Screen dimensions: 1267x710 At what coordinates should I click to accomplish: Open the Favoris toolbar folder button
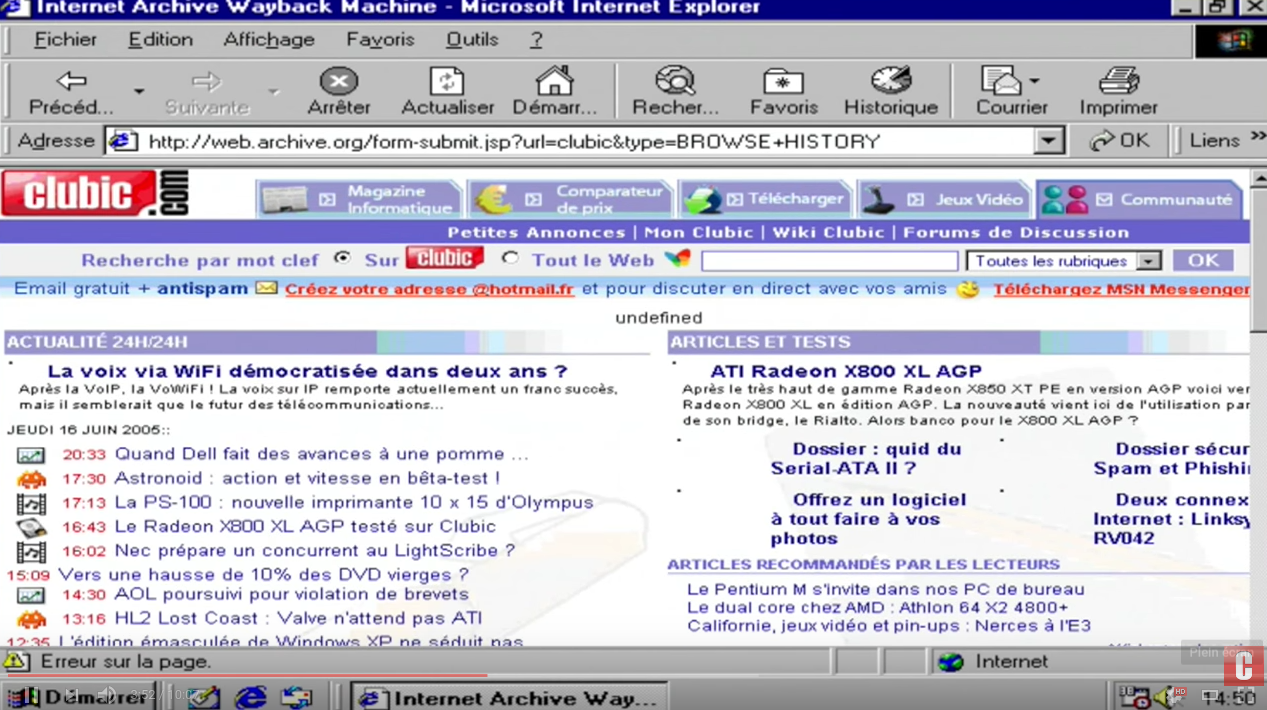click(784, 92)
